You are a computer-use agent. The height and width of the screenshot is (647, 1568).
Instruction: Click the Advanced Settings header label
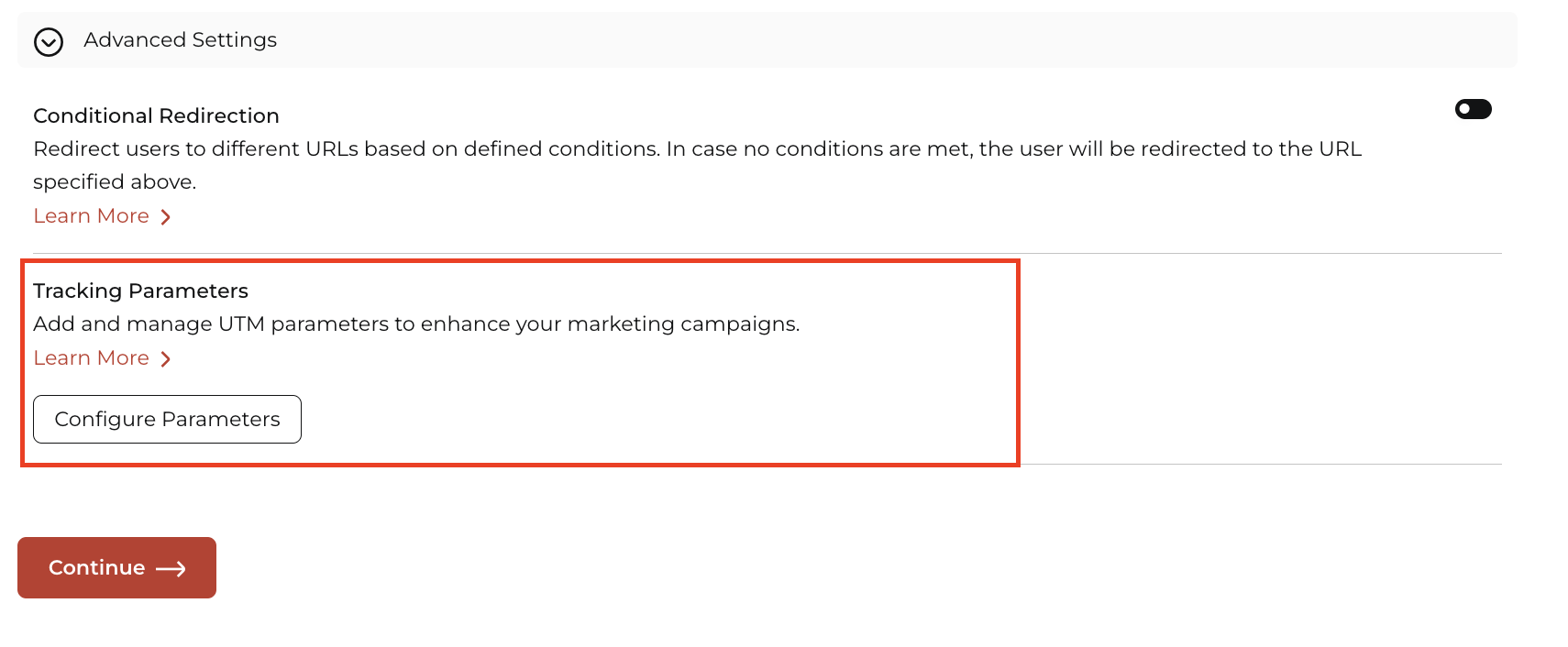click(180, 40)
